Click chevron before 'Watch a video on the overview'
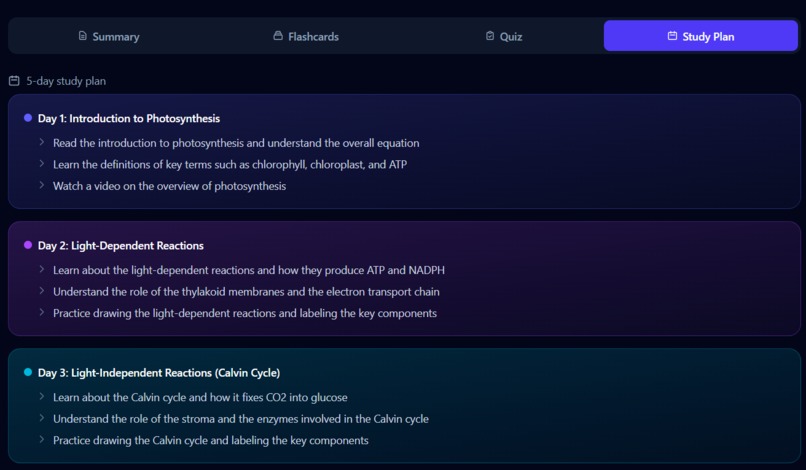806x470 pixels. [x=42, y=186]
